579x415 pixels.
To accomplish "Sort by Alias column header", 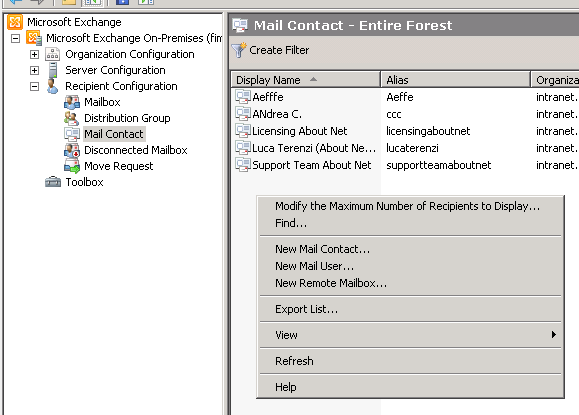I will 456,80.
